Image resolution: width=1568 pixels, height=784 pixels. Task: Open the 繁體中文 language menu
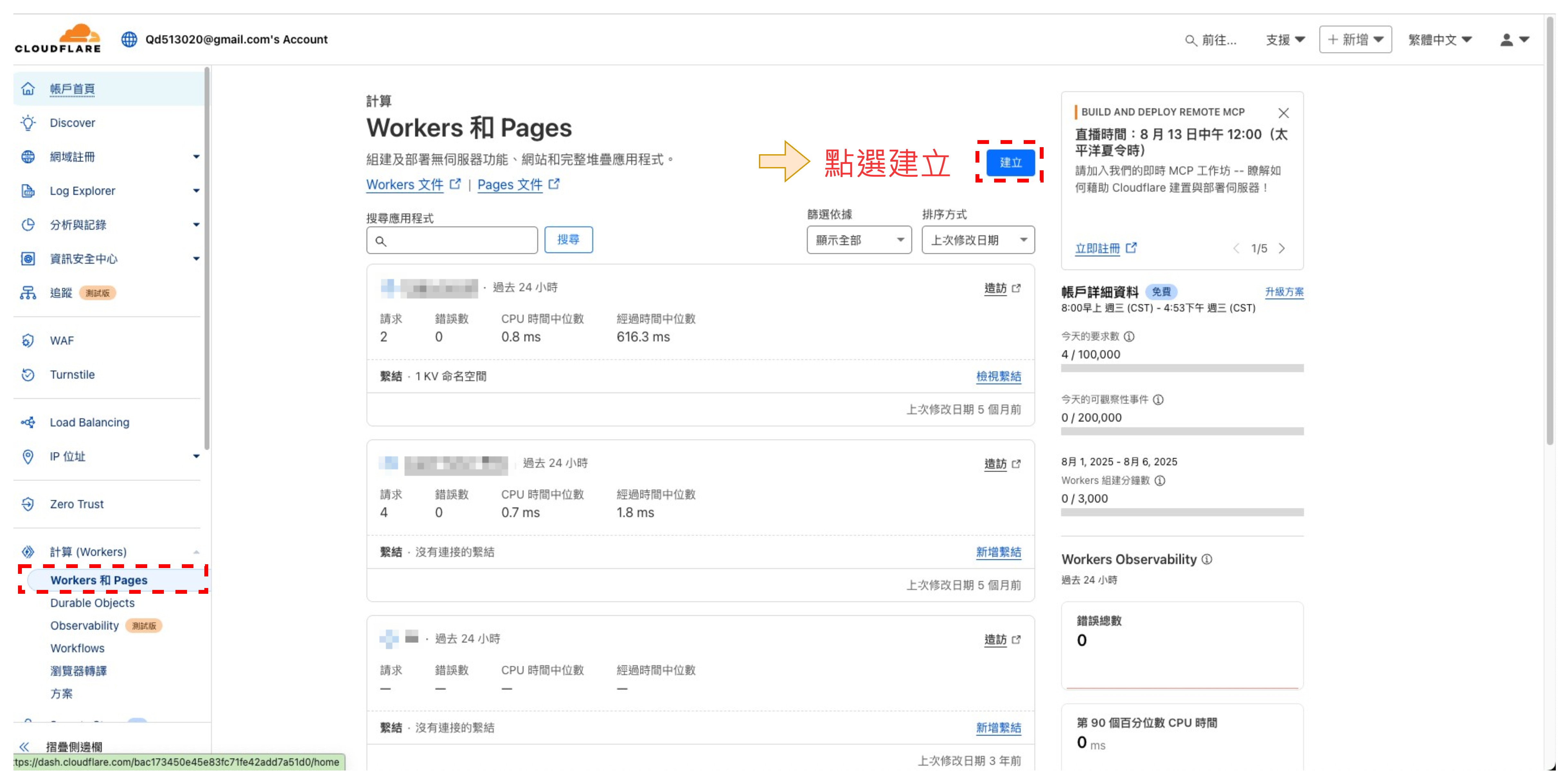[1439, 40]
